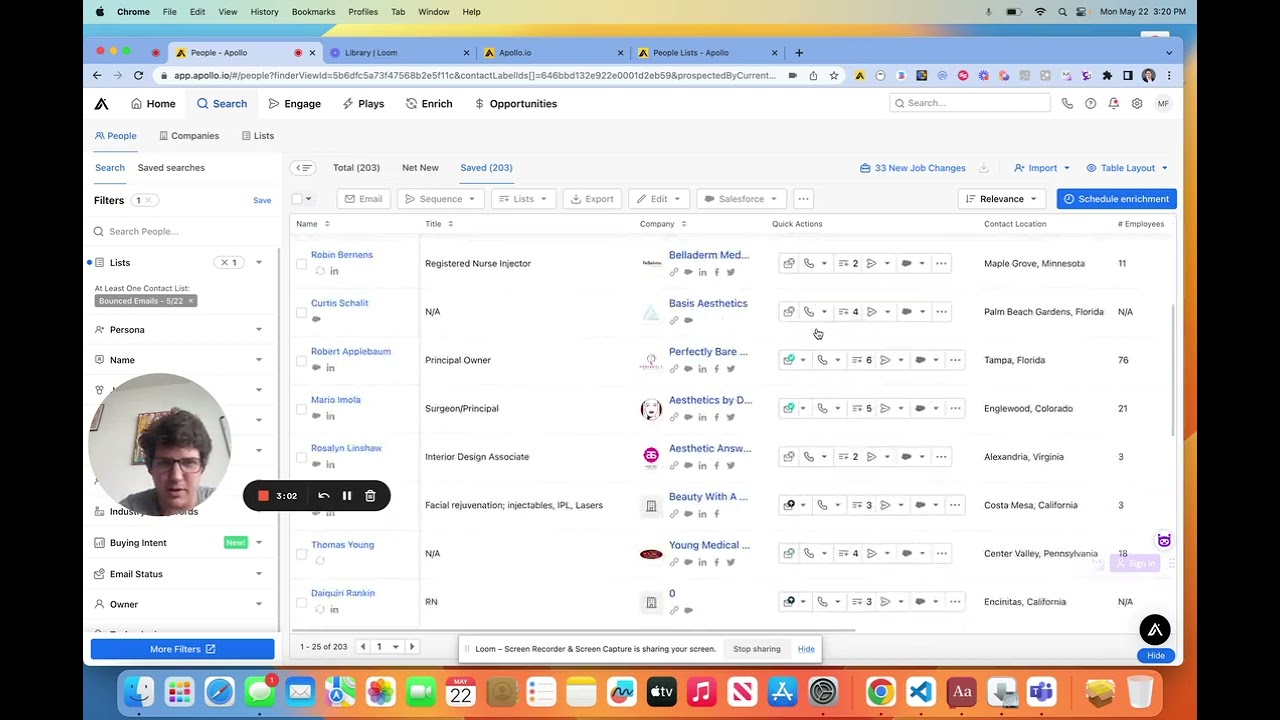
Task: Open LinkedIn icon under Robert Applebaum
Action: (330, 368)
